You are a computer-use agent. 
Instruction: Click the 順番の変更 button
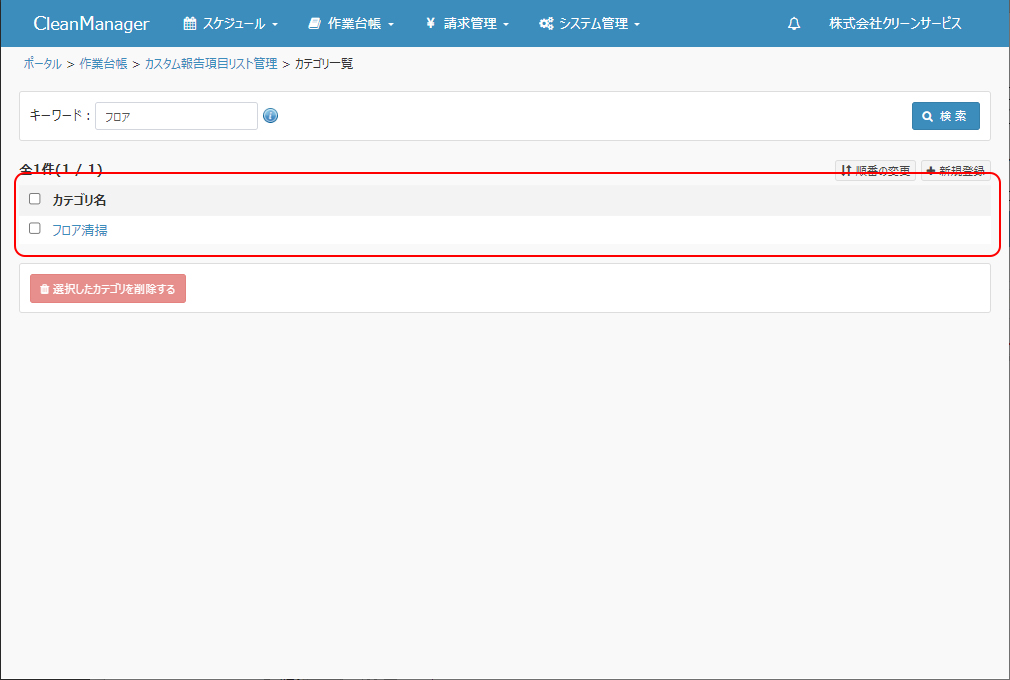[875, 171]
